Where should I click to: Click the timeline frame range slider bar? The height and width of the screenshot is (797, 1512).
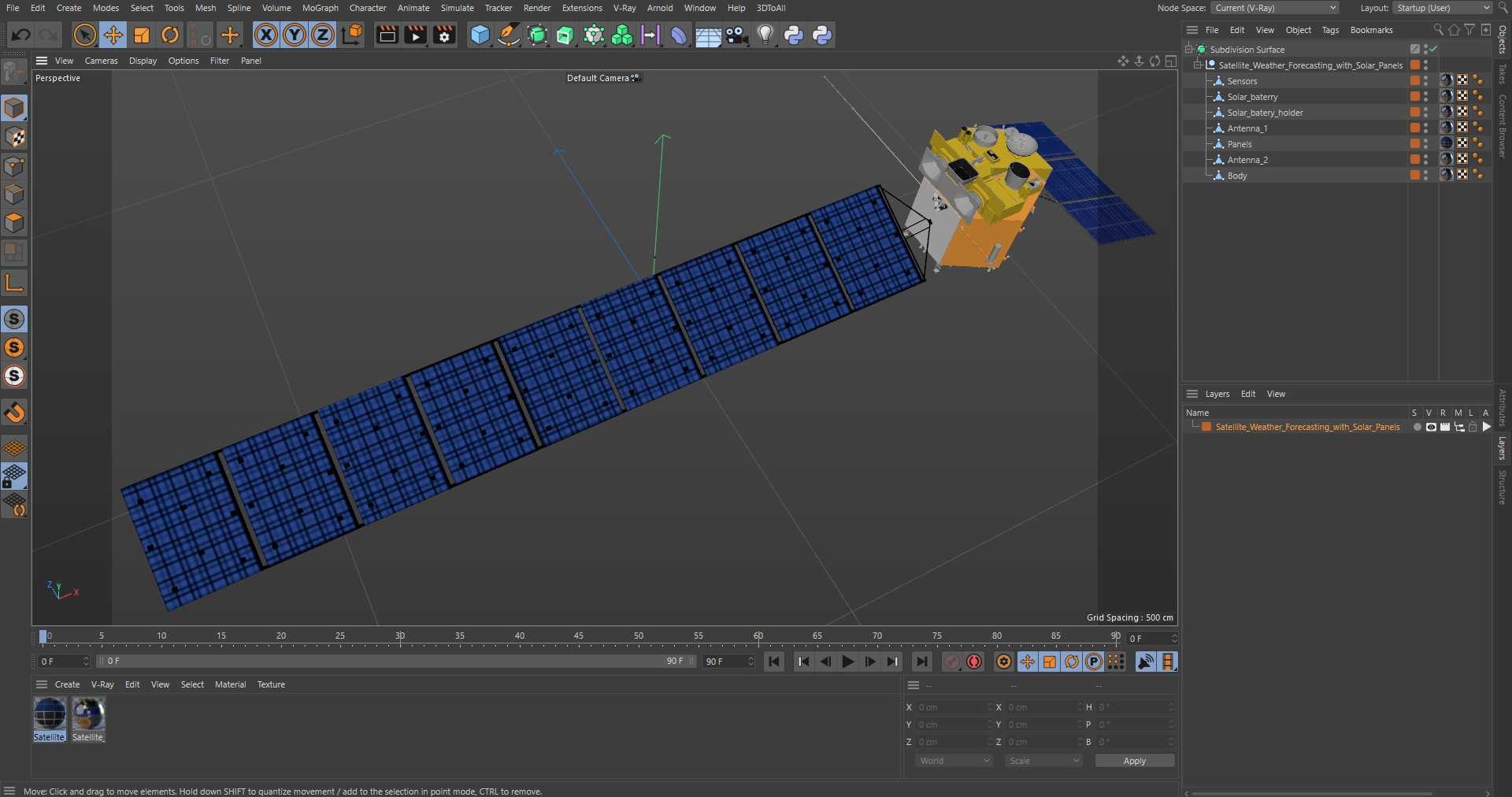click(395, 661)
